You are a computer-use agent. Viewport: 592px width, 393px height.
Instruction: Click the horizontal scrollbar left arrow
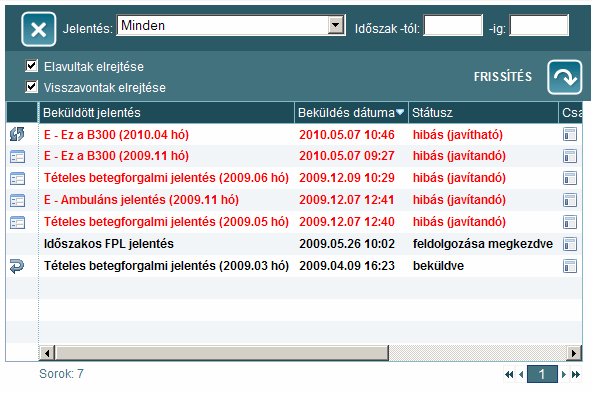(47, 353)
